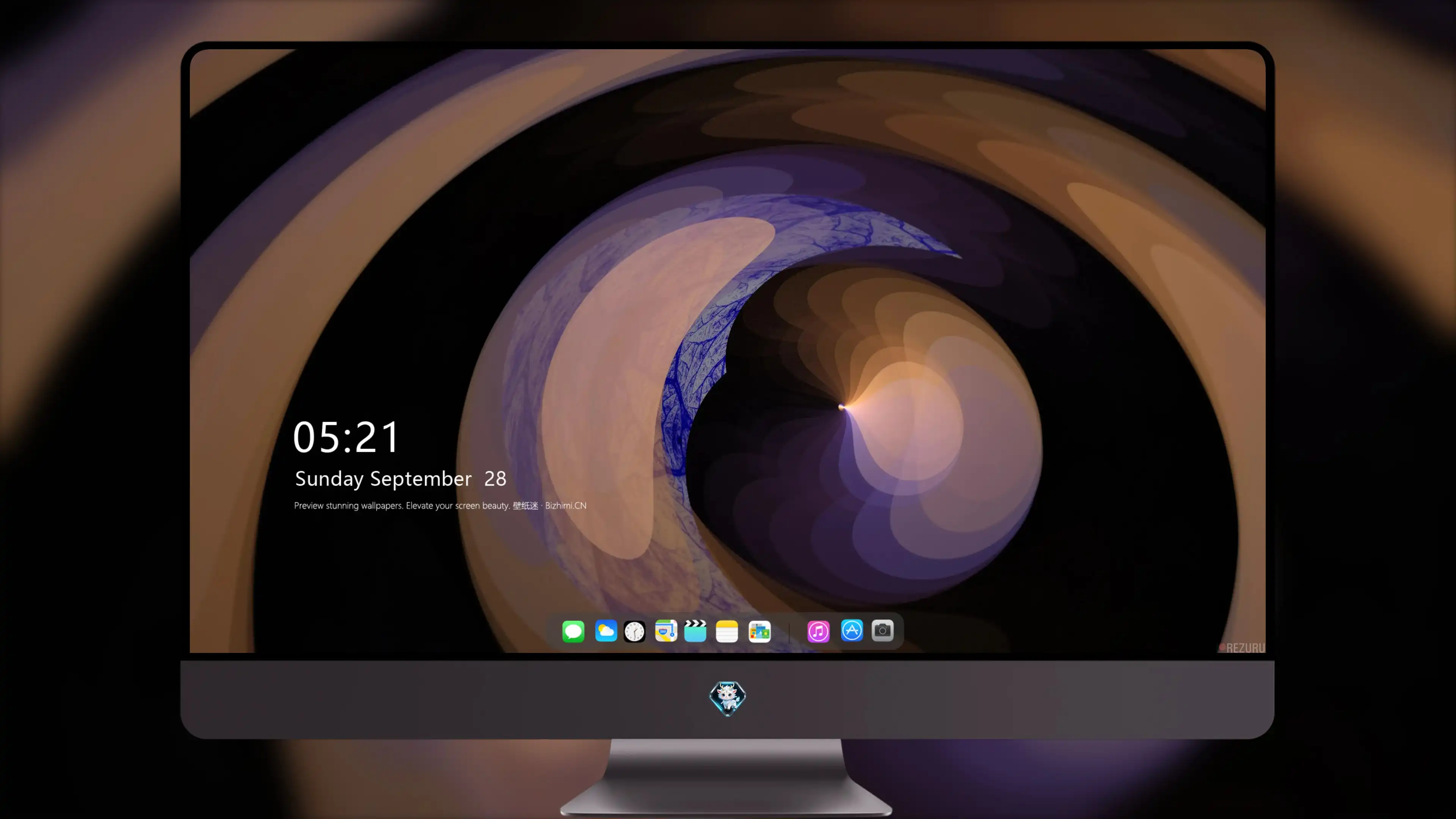This screenshot has height=819, width=1456.
Task: Open the blue App Store icon
Action: coord(852,630)
